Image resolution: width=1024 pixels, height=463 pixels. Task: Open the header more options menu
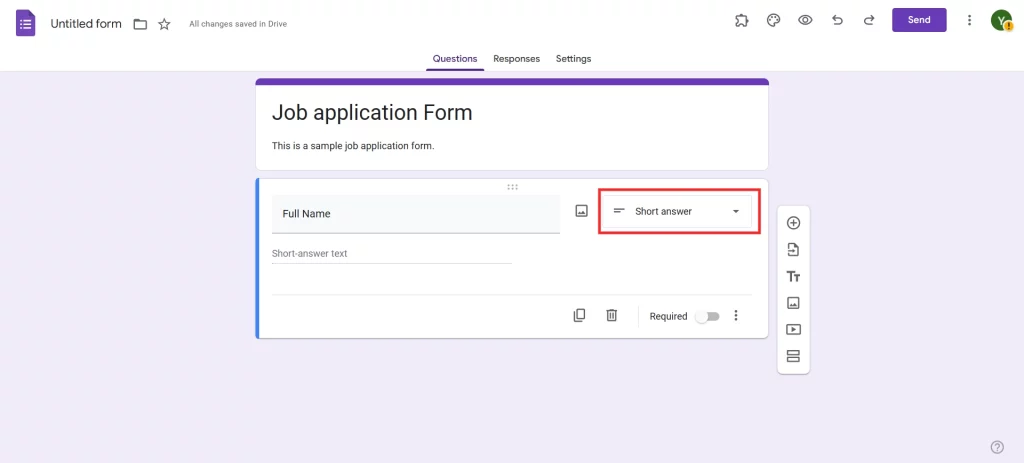pos(969,20)
